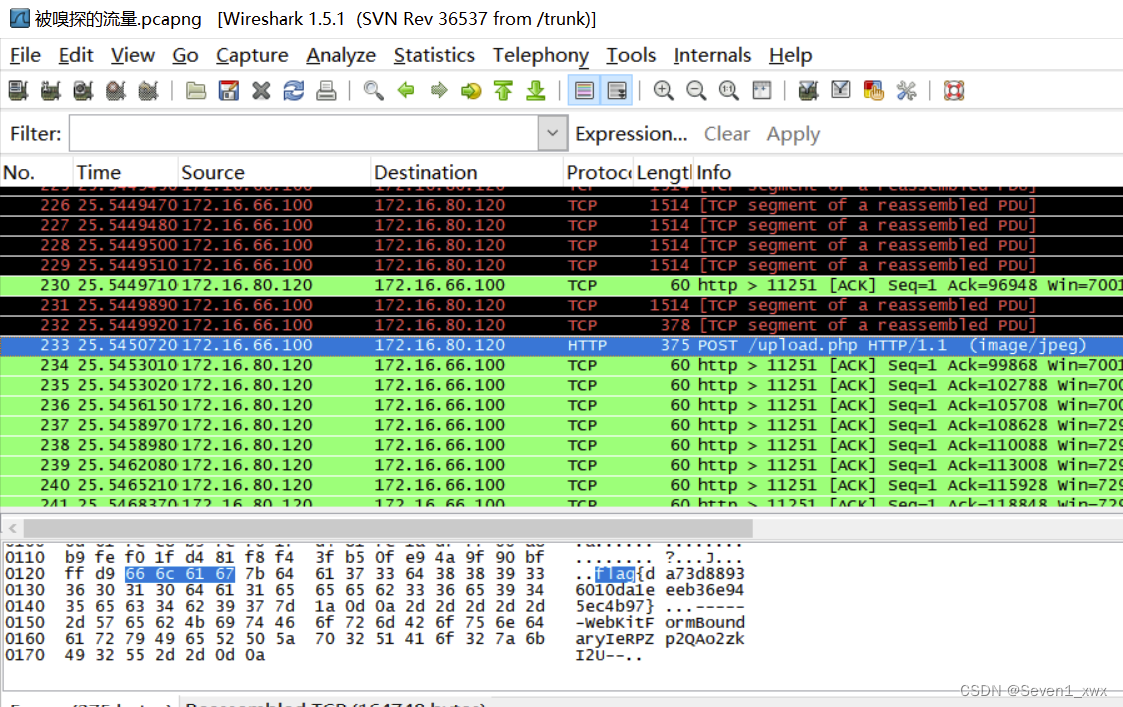Go forward in packet history arrow
The image size is (1123, 707).
coord(438,90)
